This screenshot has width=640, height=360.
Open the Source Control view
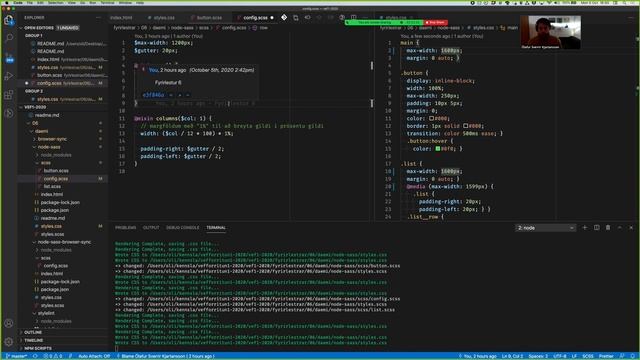click(x=9, y=57)
